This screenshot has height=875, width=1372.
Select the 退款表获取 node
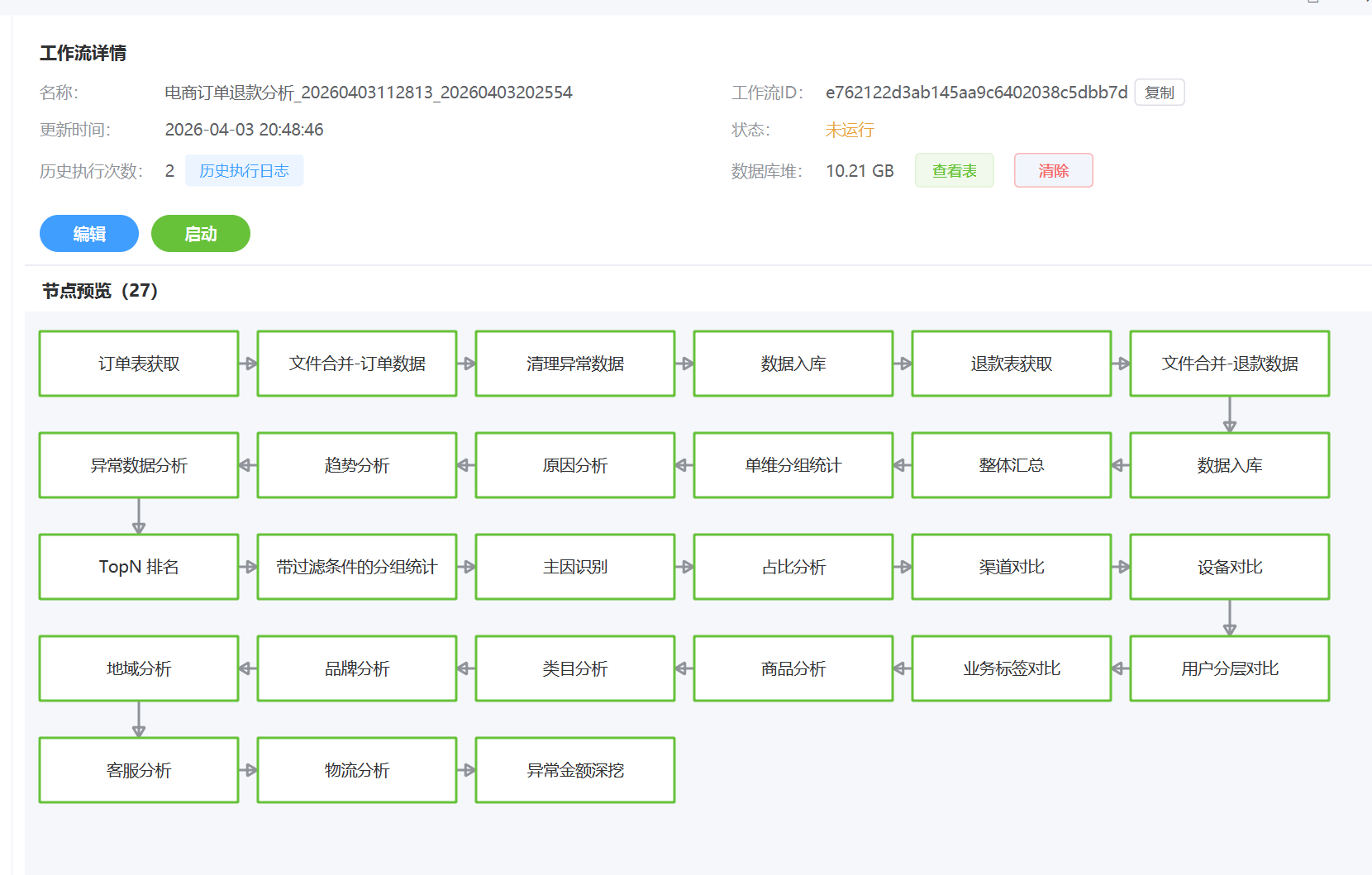click(x=1012, y=364)
